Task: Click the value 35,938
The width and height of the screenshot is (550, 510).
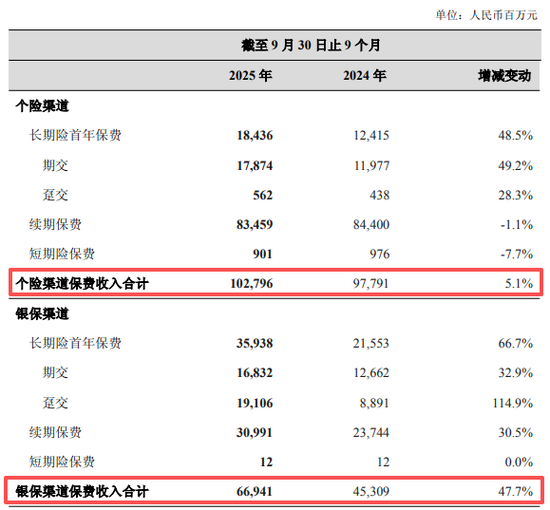Action: pyautogui.click(x=255, y=343)
